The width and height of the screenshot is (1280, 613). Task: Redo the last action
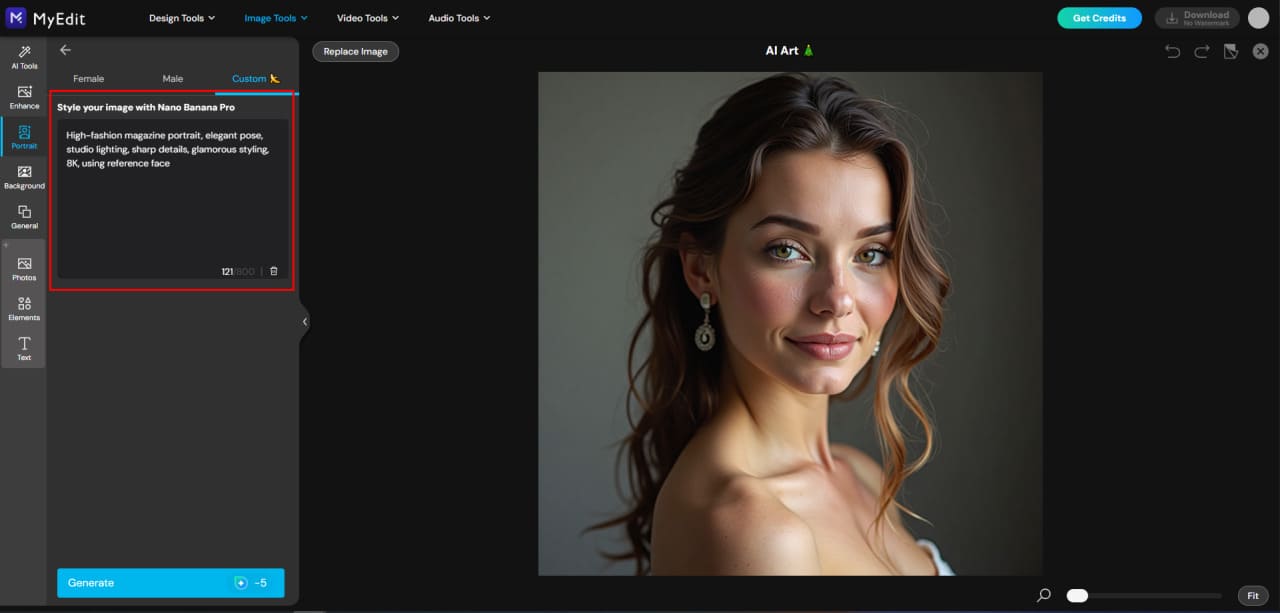tap(1202, 51)
